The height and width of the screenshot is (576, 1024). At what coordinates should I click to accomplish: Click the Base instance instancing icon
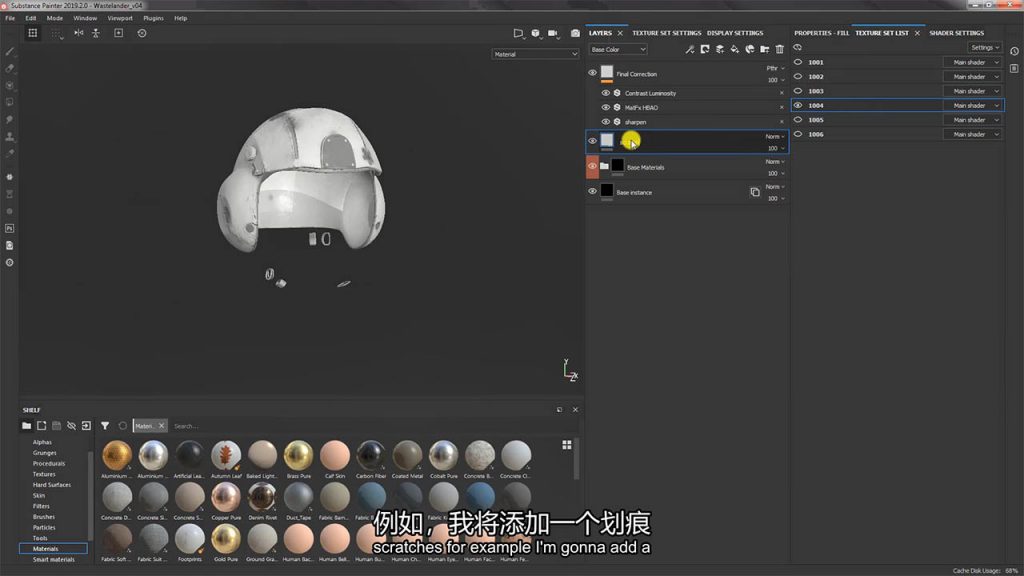(755, 192)
